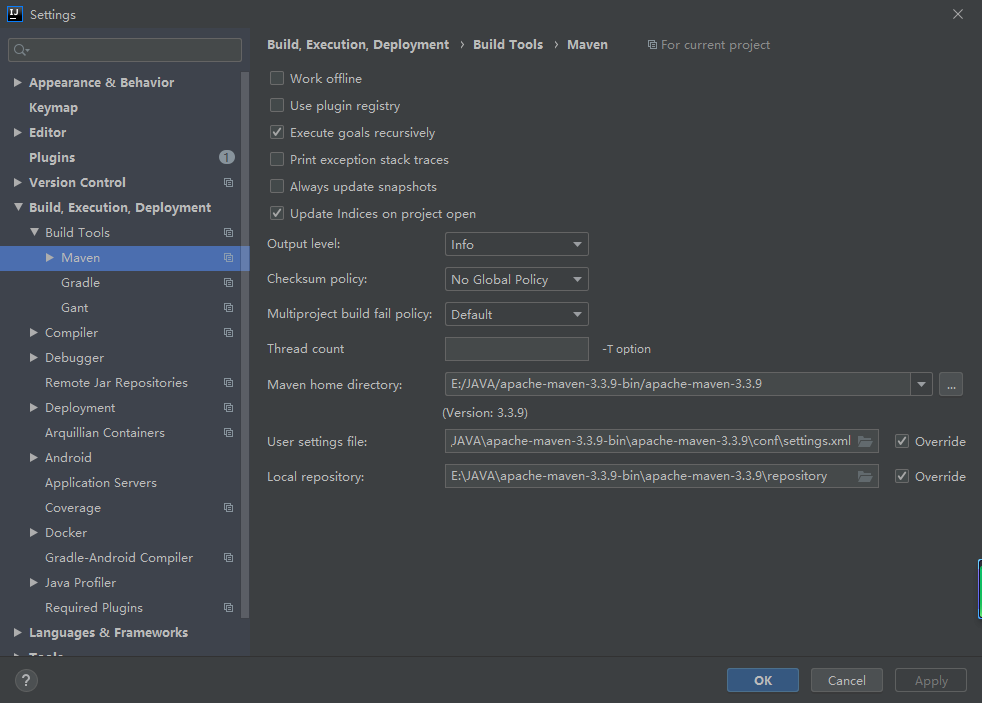Expand Appearance & Behavior tree node
Viewport: 982px width, 703px height.
[18, 82]
